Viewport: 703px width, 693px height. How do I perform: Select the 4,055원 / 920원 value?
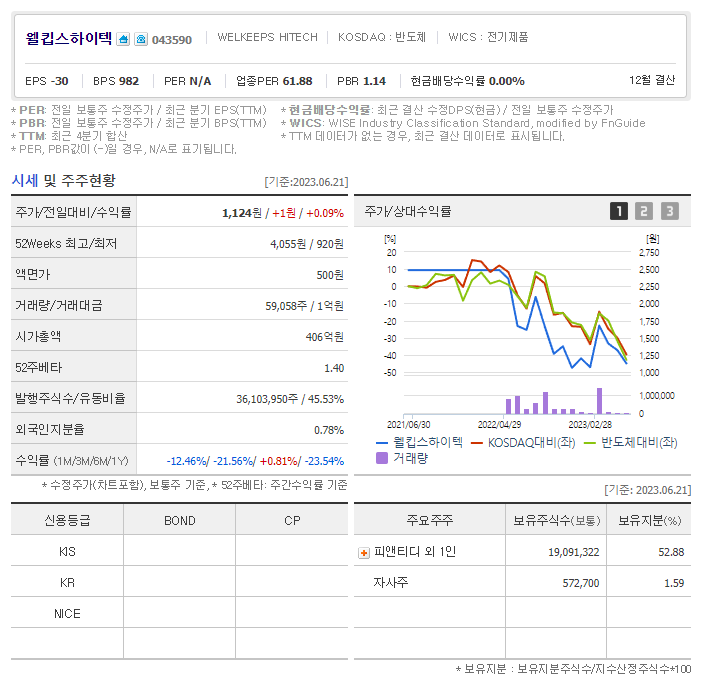point(307,244)
